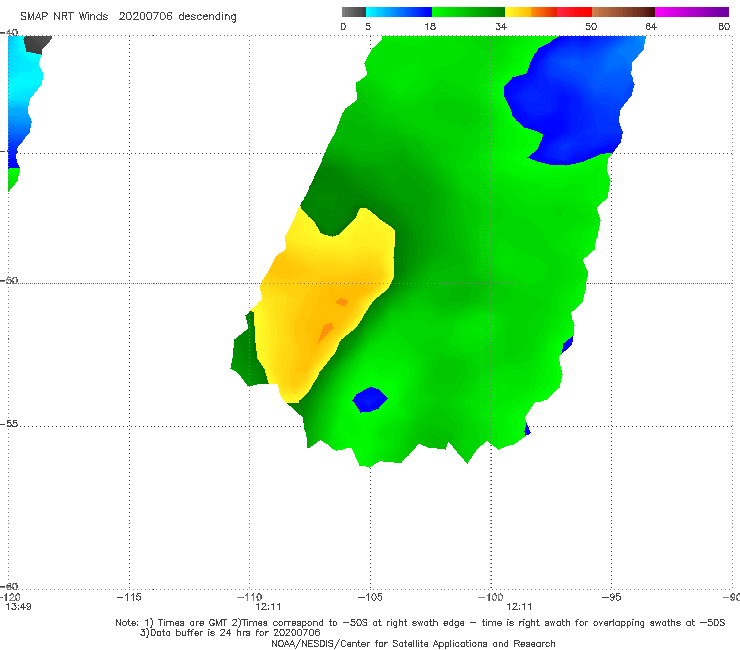Click the longitude label '-95'
Screen dimensions: 740x650
tap(611, 597)
